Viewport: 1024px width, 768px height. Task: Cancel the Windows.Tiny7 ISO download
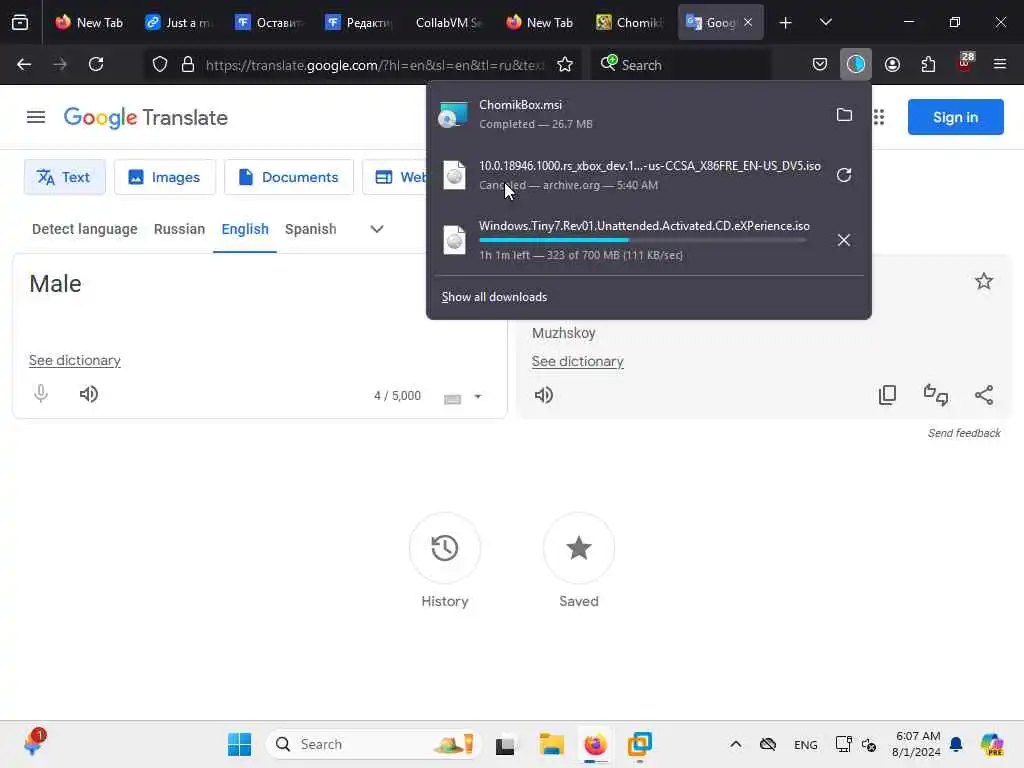844,240
